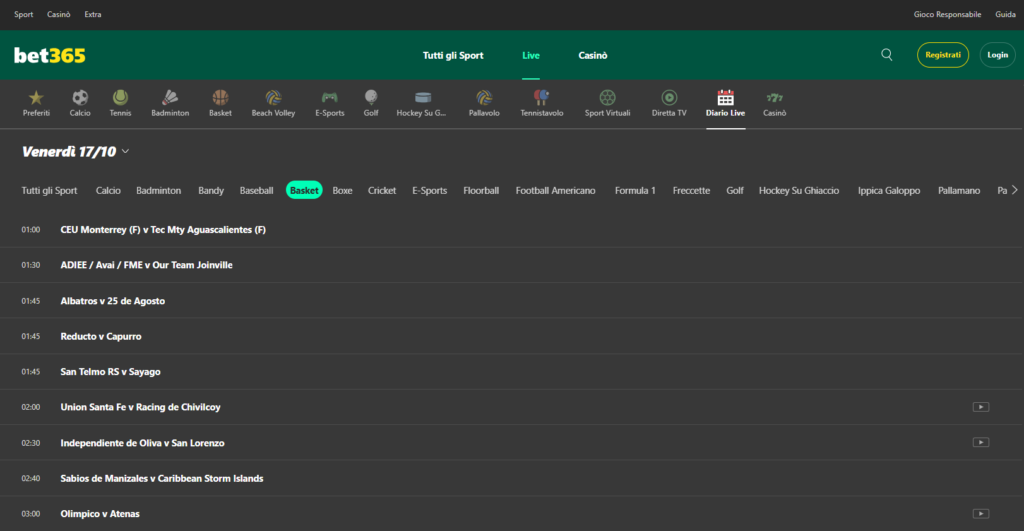Switch to the Live header tab
Image resolution: width=1024 pixels, height=531 pixels.
click(531, 56)
